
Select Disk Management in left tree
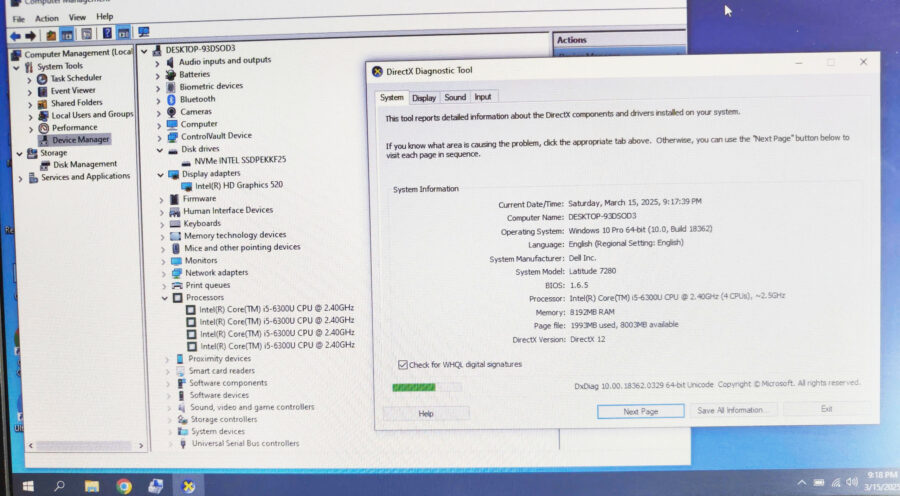(84, 165)
